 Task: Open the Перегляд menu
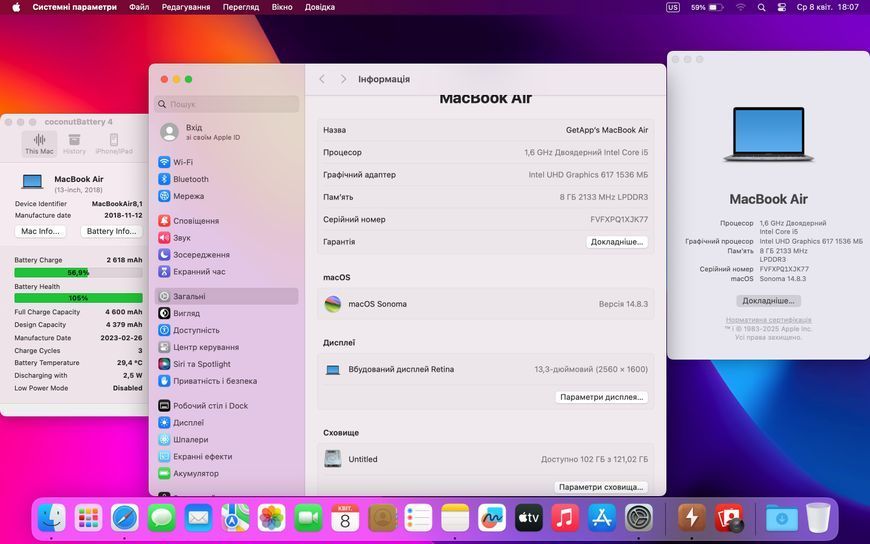[x=241, y=7]
